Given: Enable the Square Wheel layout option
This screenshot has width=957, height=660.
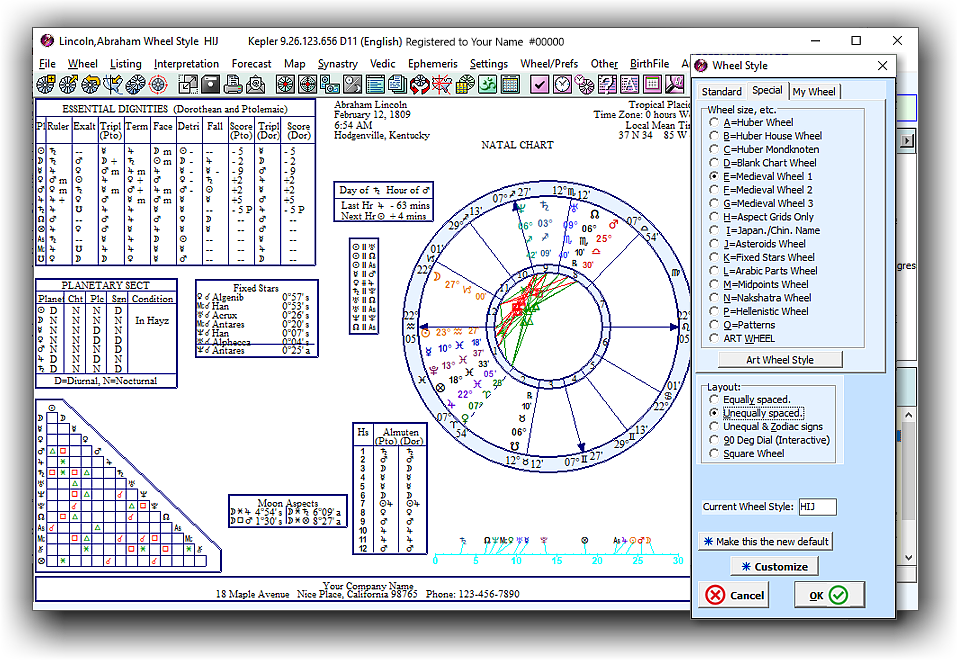Looking at the screenshot, I should [713, 454].
